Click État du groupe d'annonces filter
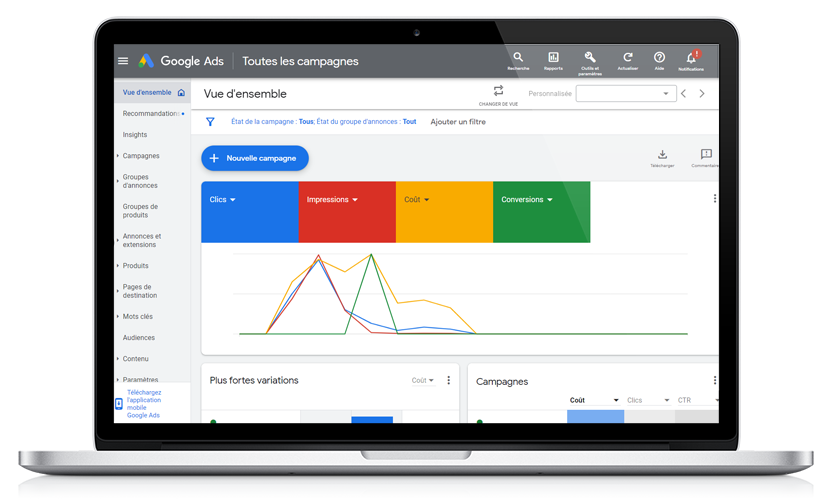The height and width of the screenshot is (500, 833). tap(367, 122)
